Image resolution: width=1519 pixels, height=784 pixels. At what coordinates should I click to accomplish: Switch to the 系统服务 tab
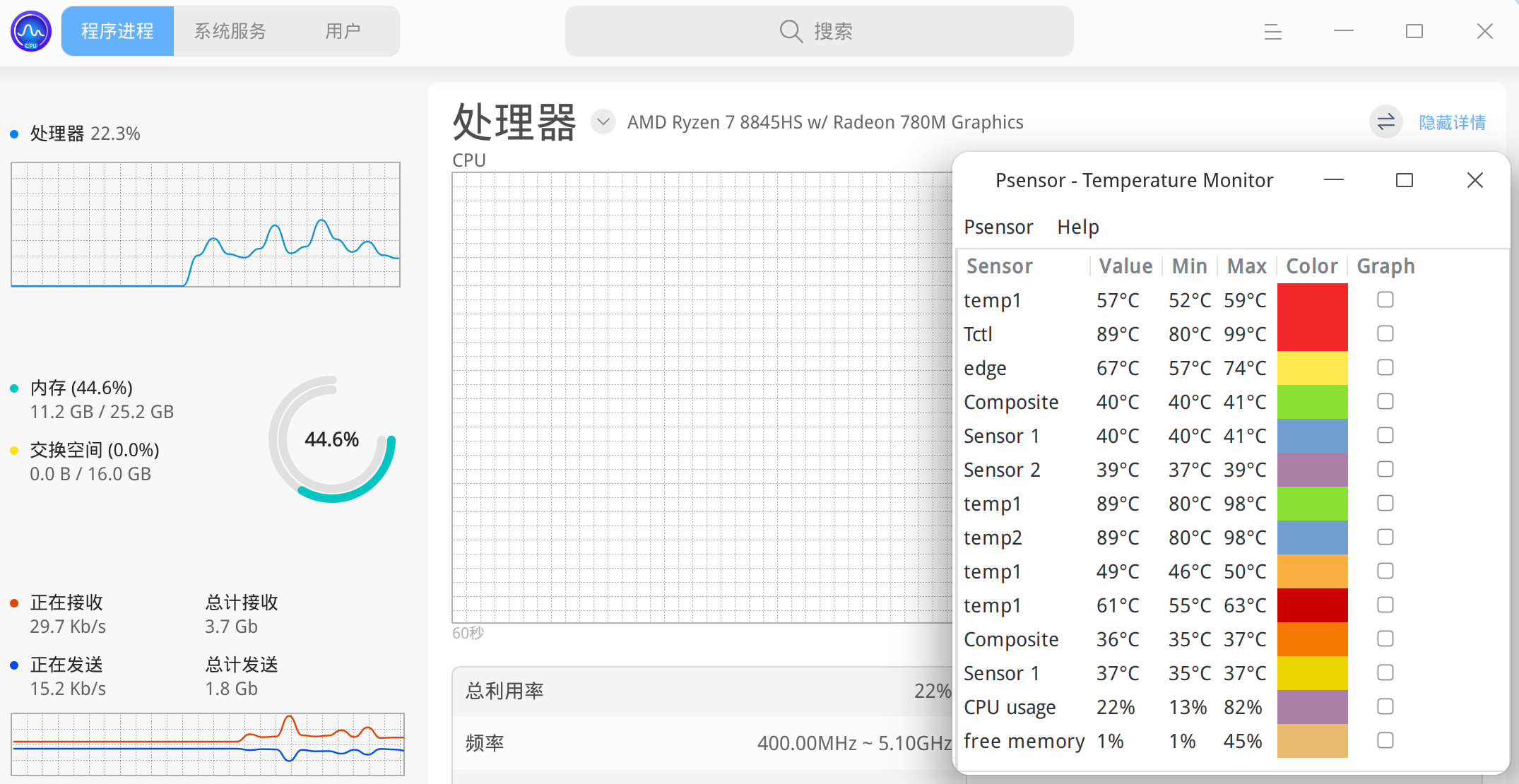point(230,31)
